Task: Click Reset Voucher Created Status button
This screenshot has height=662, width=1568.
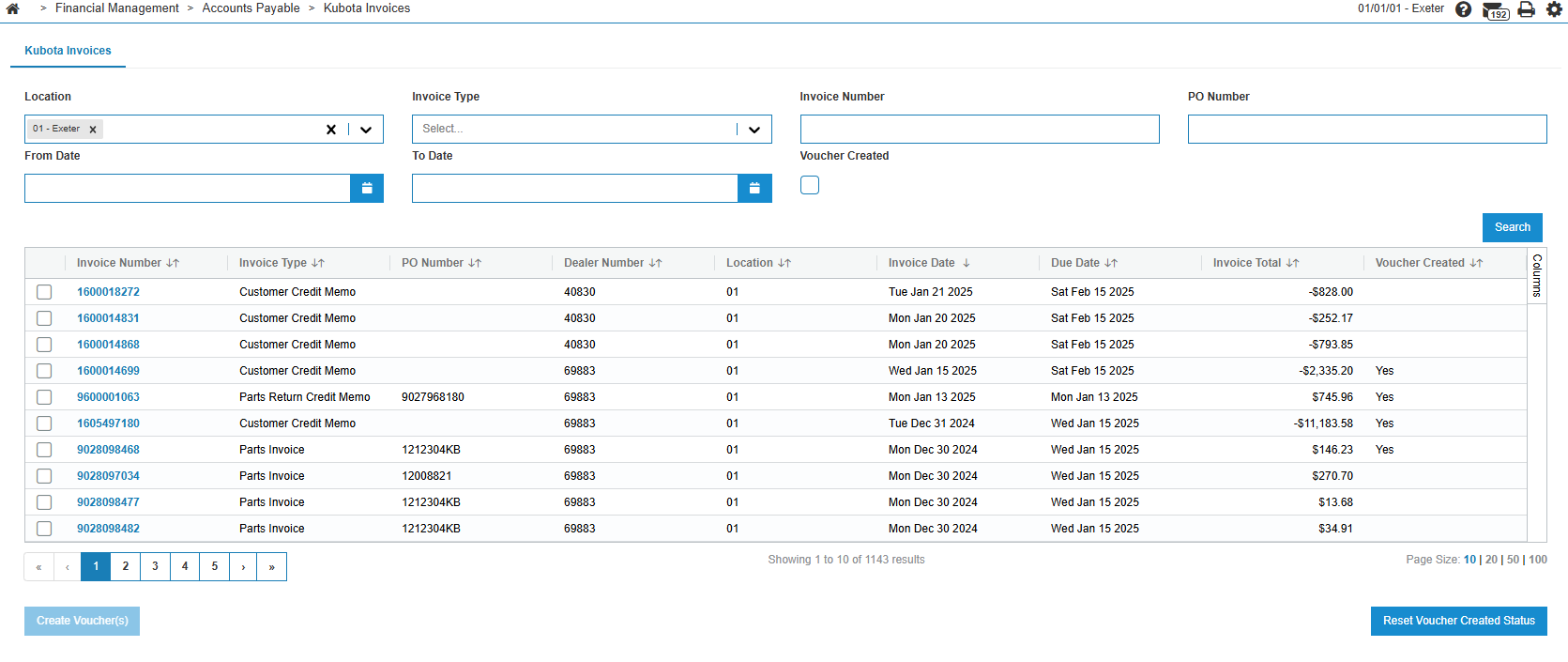Action: [x=1459, y=621]
